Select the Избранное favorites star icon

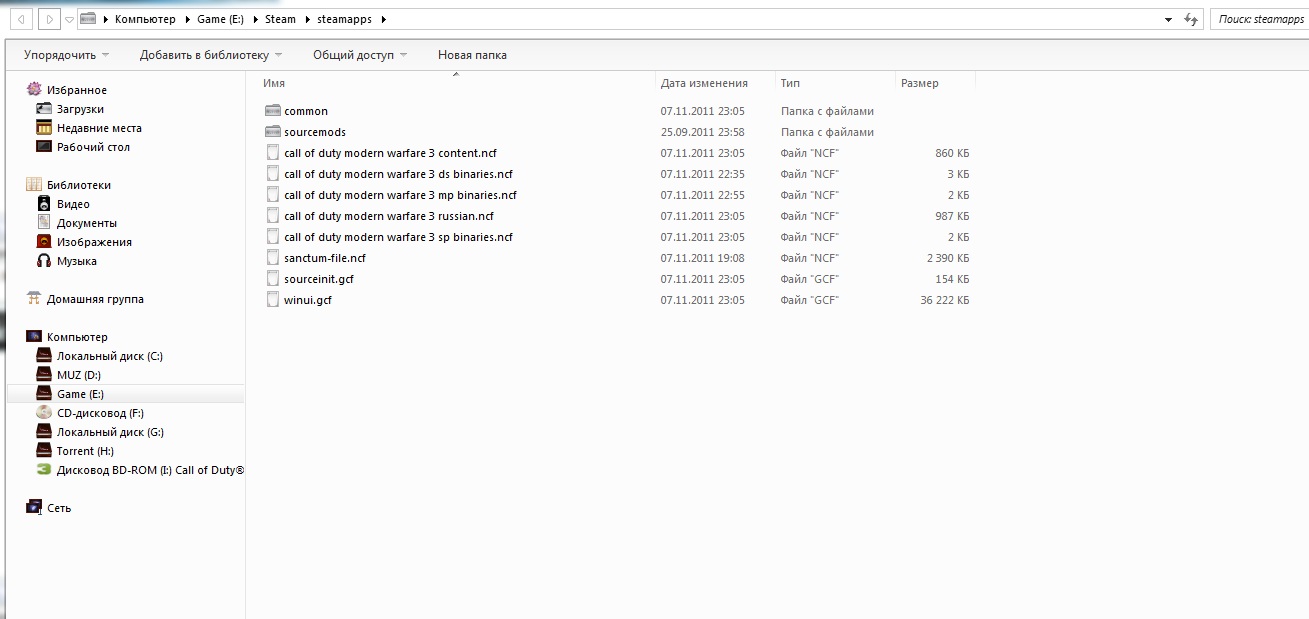tap(34, 90)
